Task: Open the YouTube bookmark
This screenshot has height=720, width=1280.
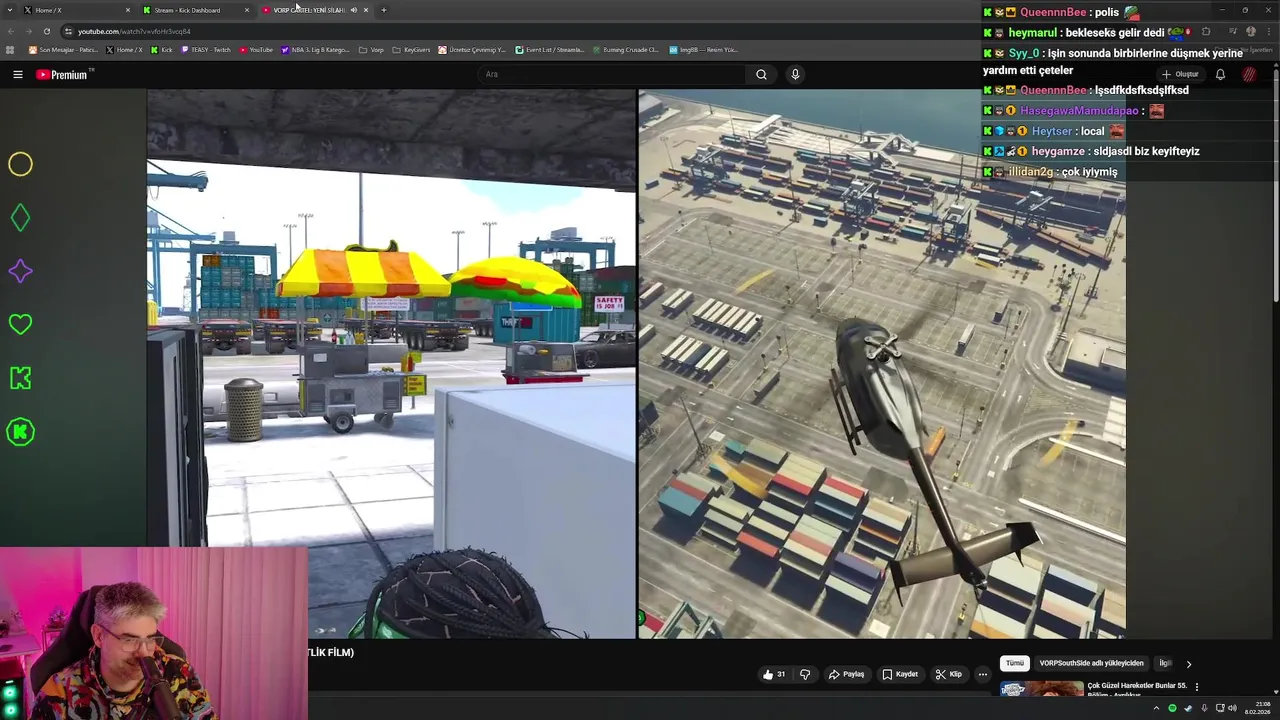Action: tap(256, 49)
